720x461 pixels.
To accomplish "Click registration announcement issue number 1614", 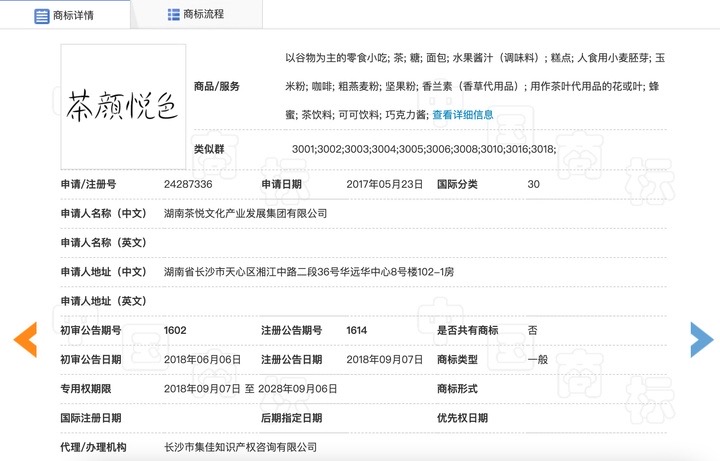I will click(358, 330).
